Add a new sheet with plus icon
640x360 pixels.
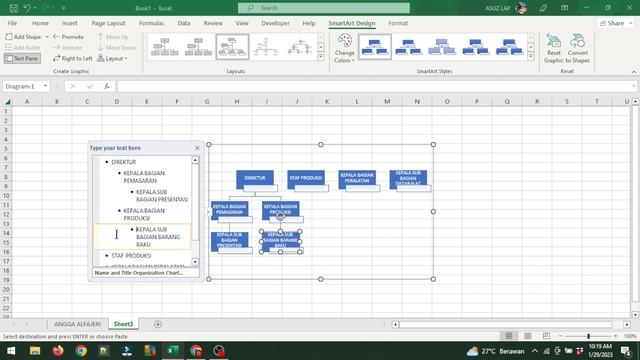pos(158,324)
